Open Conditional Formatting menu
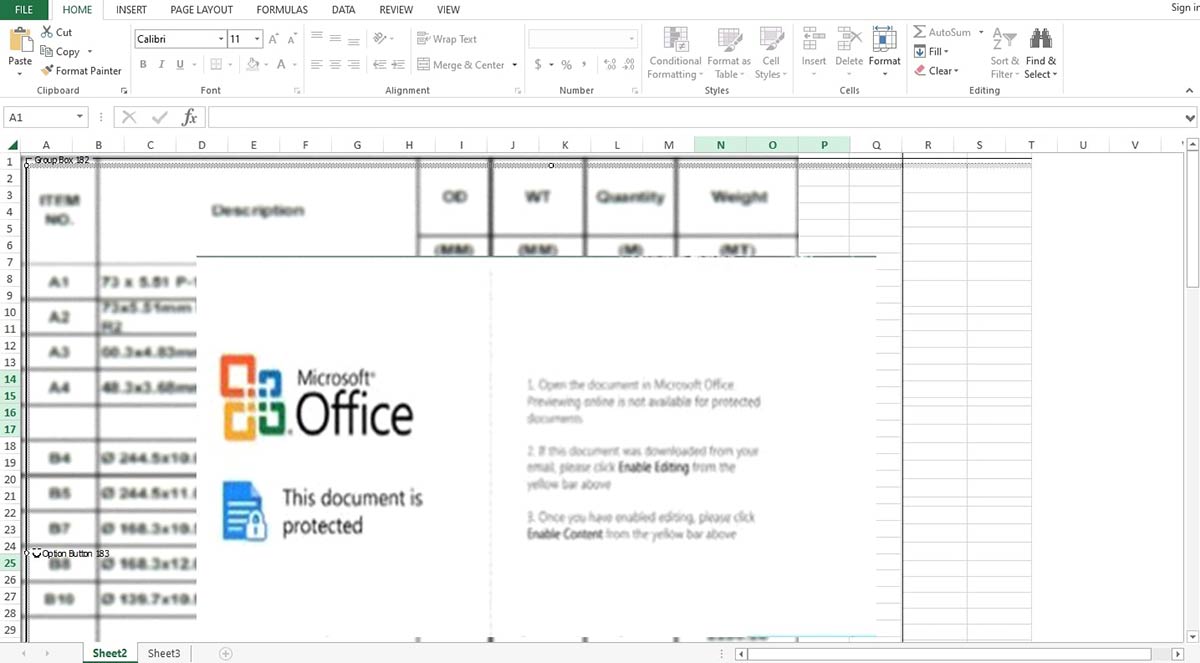The height and width of the screenshot is (663, 1200). point(675,53)
